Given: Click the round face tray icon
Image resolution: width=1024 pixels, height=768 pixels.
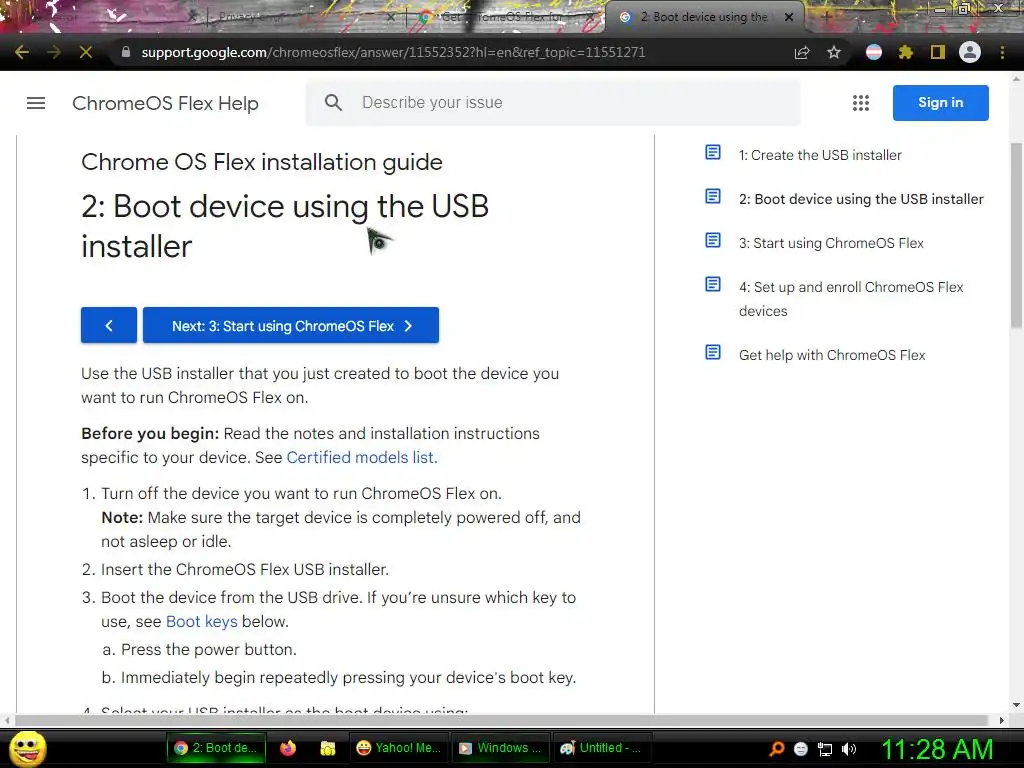Looking at the screenshot, I should 801,749.
